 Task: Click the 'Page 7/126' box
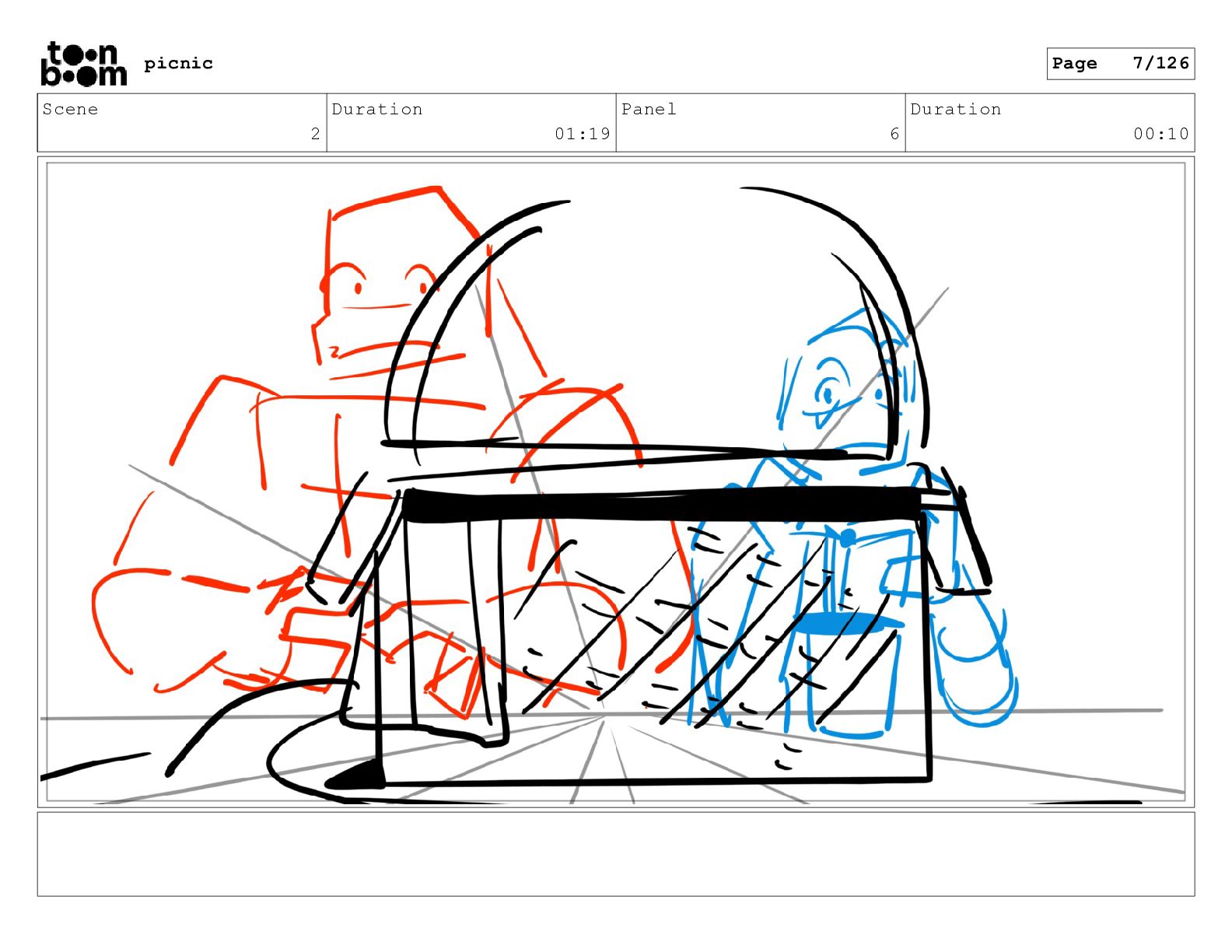[1120, 63]
